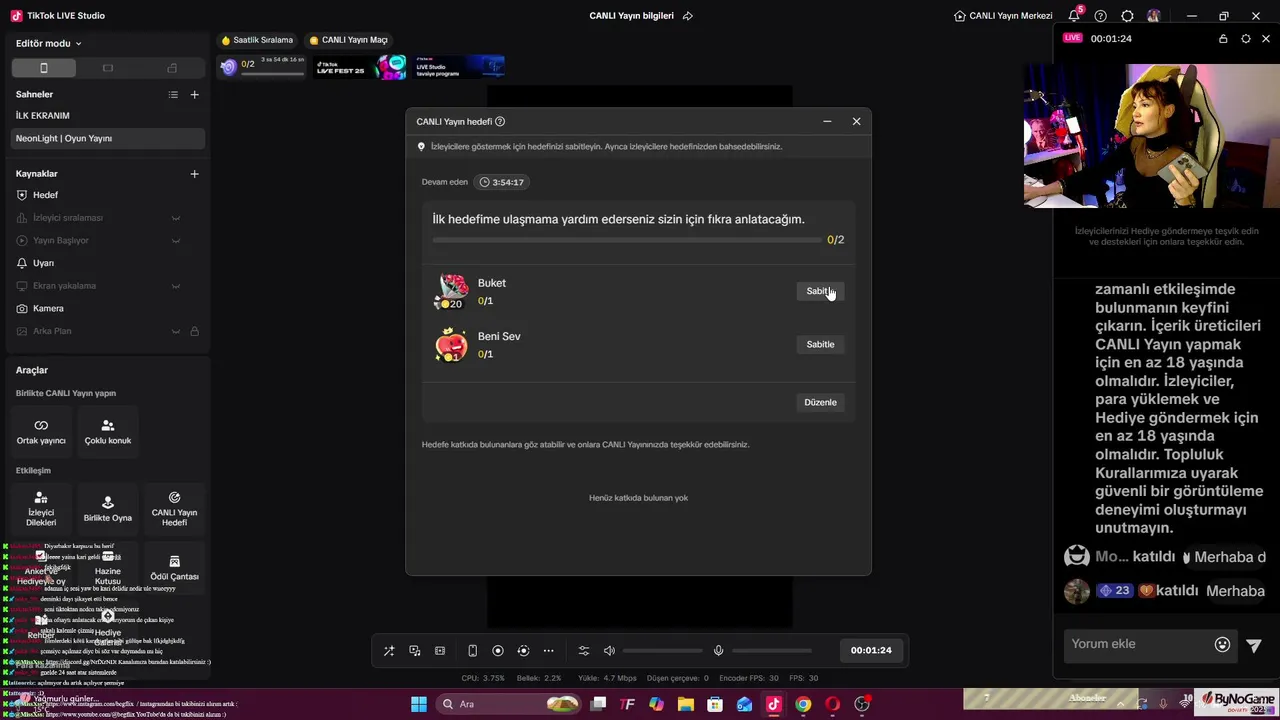1280x720 pixels.
Task: Open İzleyici Dilekleri tool
Action: coord(41,509)
